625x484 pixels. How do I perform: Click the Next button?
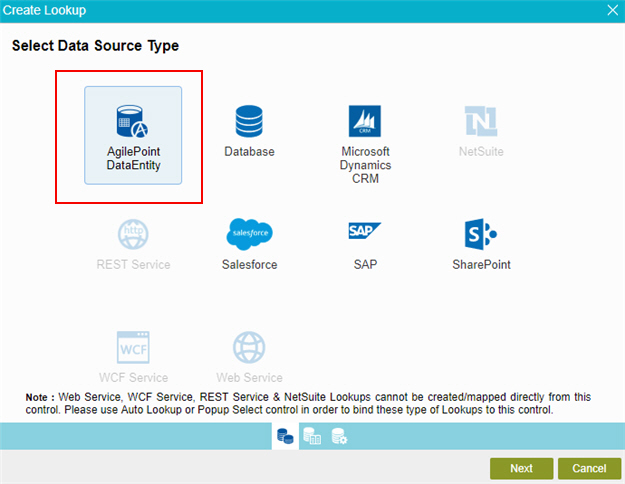tap(521, 468)
